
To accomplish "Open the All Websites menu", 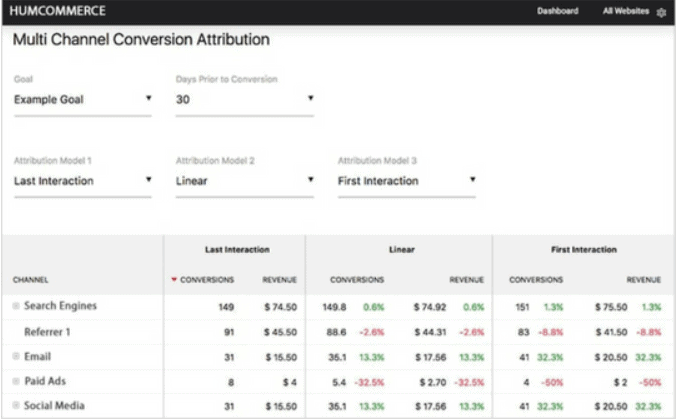I will pos(625,12).
